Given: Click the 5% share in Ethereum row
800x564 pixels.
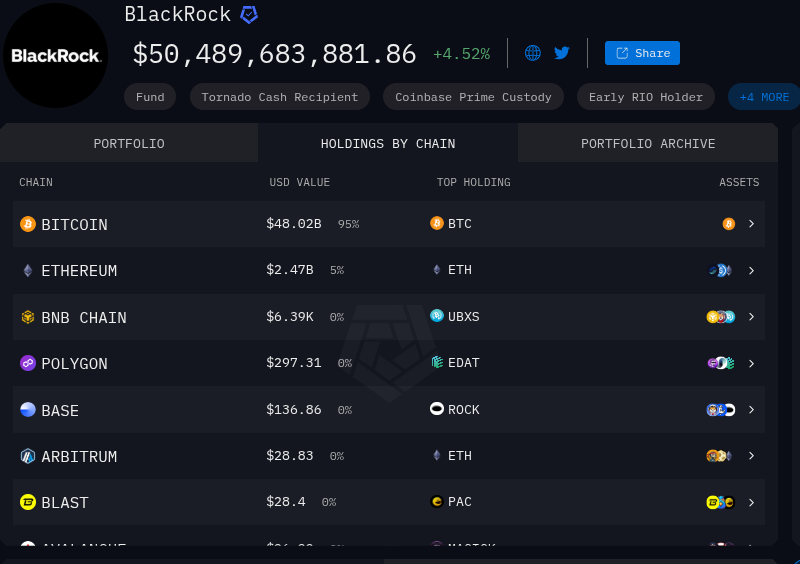Looking at the screenshot, I should pyautogui.click(x=337, y=270).
